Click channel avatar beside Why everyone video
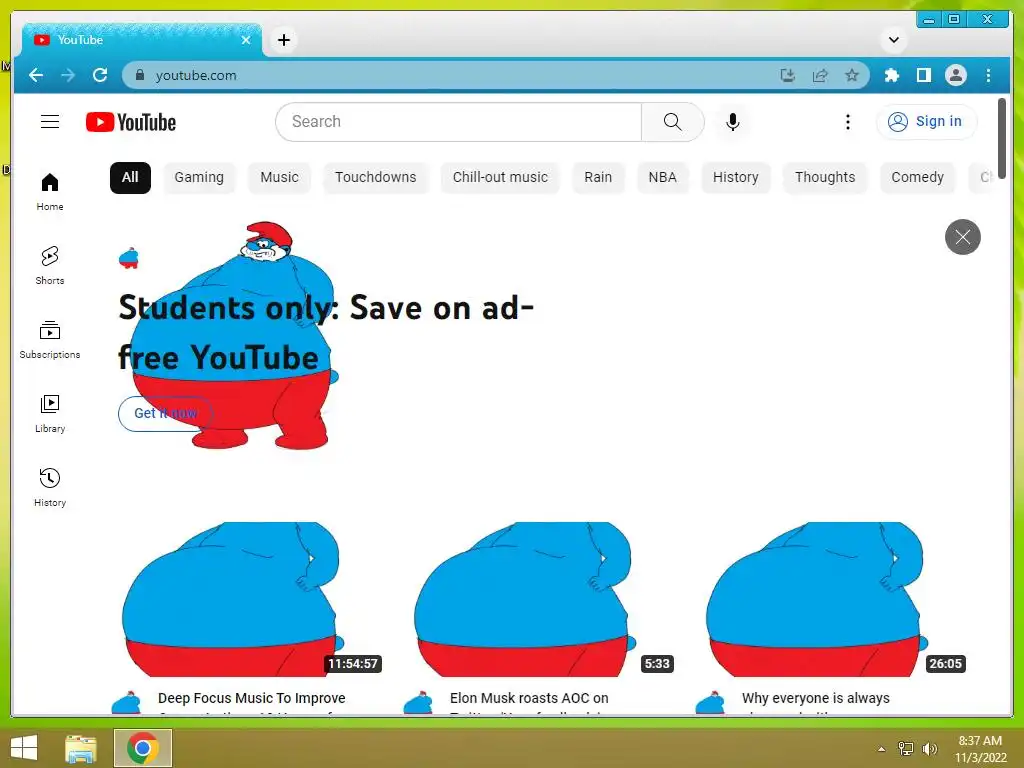The image size is (1024, 768). [x=711, y=703]
